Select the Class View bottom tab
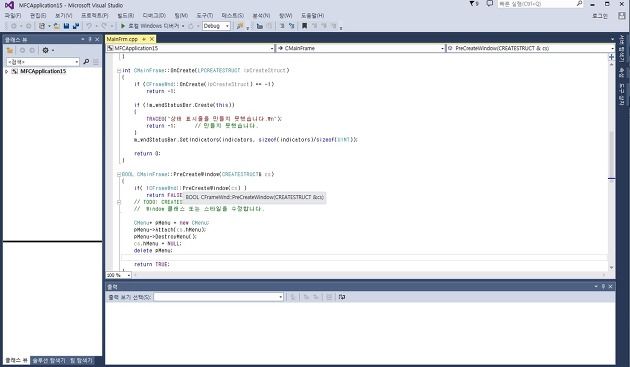 [x=16, y=360]
